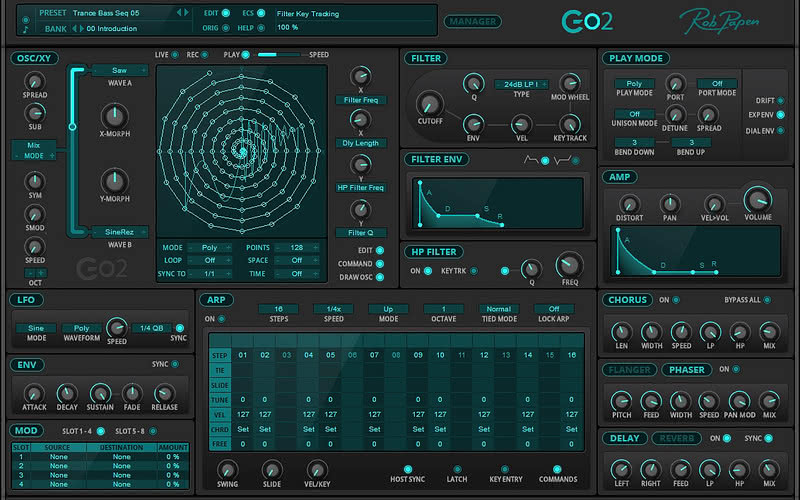This screenshot has width=800, height=500.
Task: Switch to the FLANGER tab
Action: pyautogui.click(x=630, y=370)
